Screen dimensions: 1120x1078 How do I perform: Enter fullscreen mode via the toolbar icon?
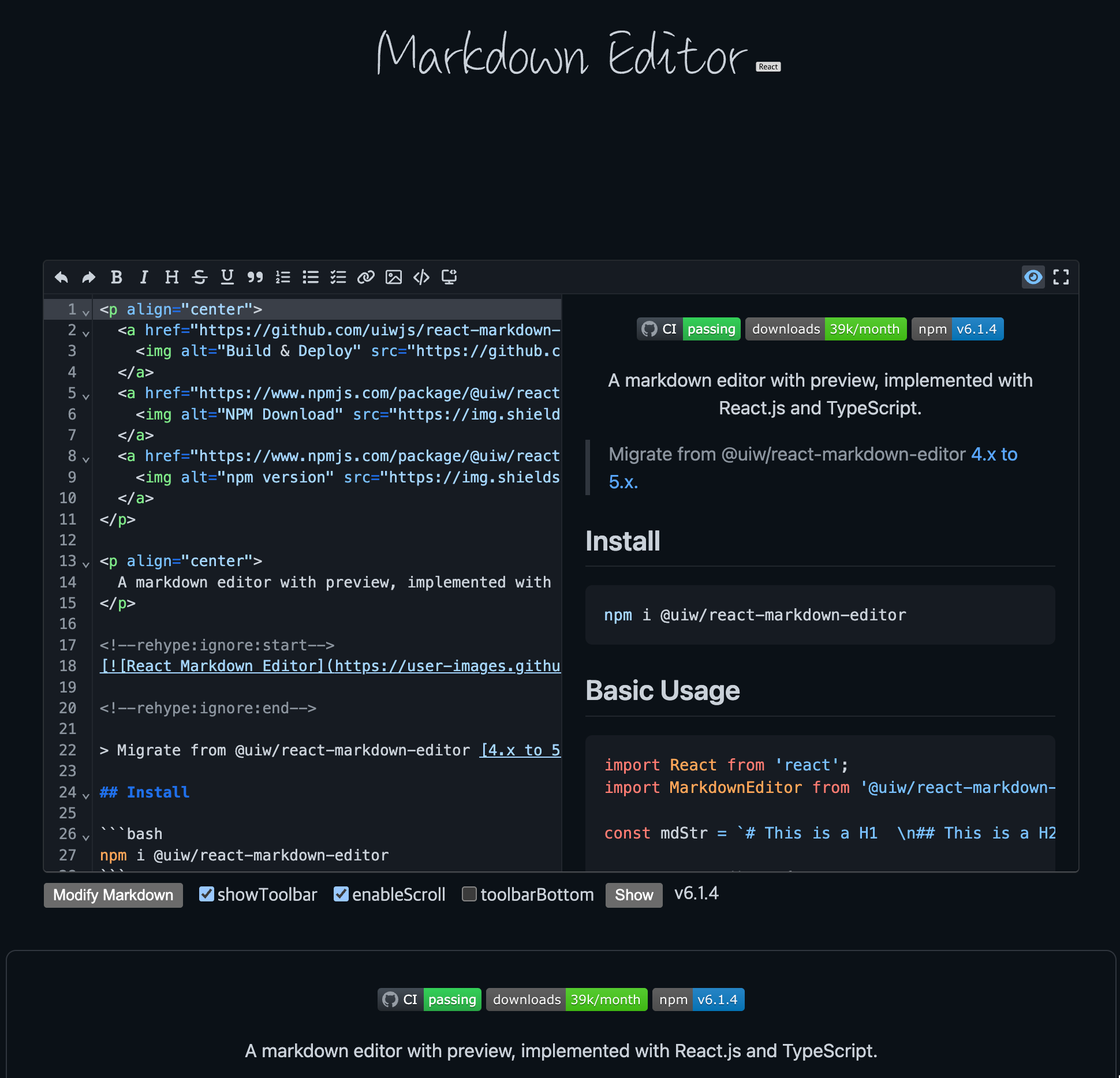click(1061, 278)
